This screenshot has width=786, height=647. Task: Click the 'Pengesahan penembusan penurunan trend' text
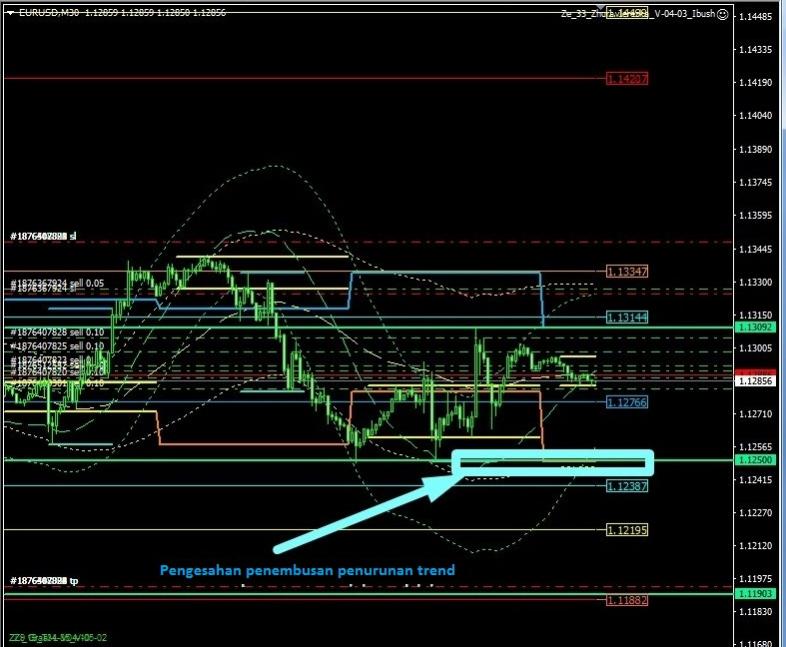coord(307,570)
